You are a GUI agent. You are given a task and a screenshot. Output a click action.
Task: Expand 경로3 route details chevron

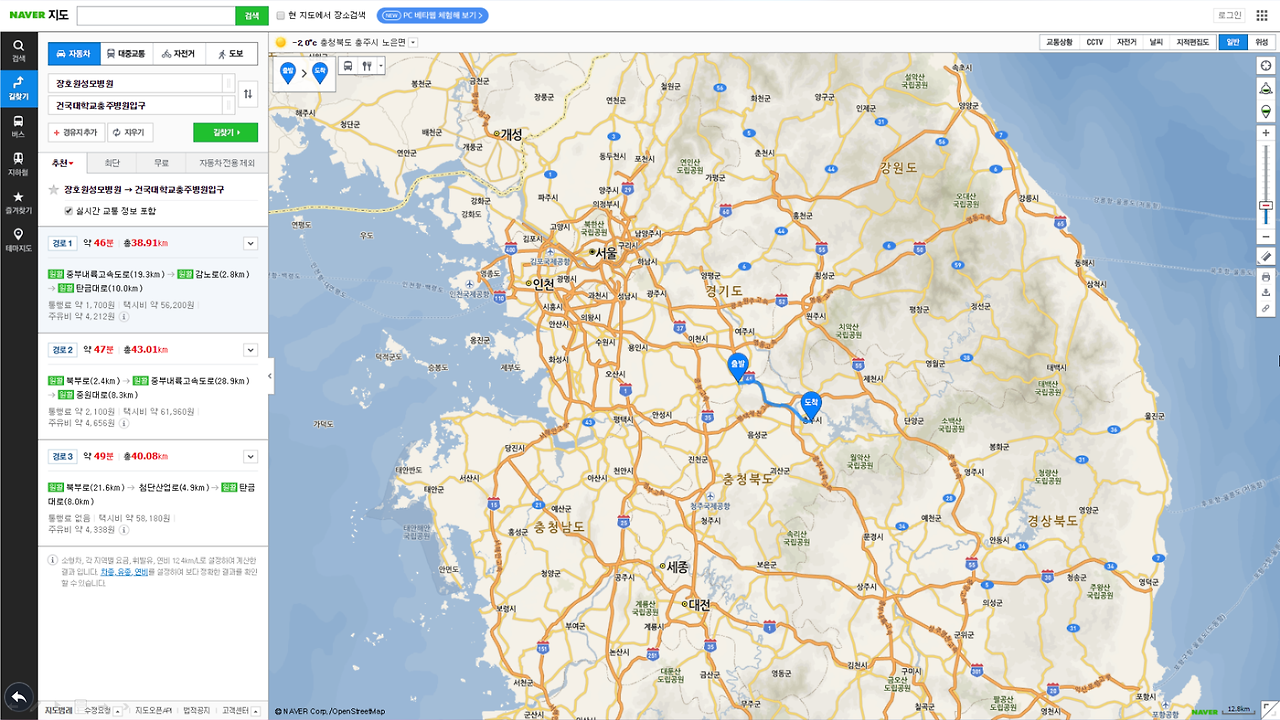coord(250,457)
